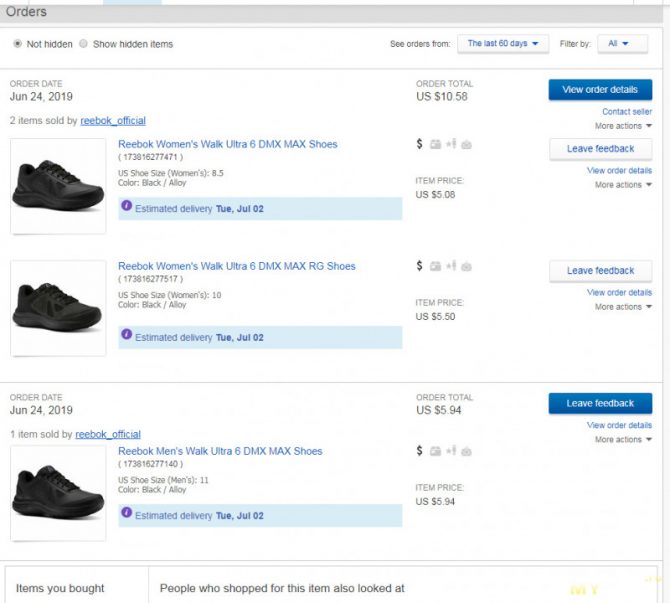The image size is (670, 603).
Task: Select the Show hidden items radio button
Action: point(83,44)
